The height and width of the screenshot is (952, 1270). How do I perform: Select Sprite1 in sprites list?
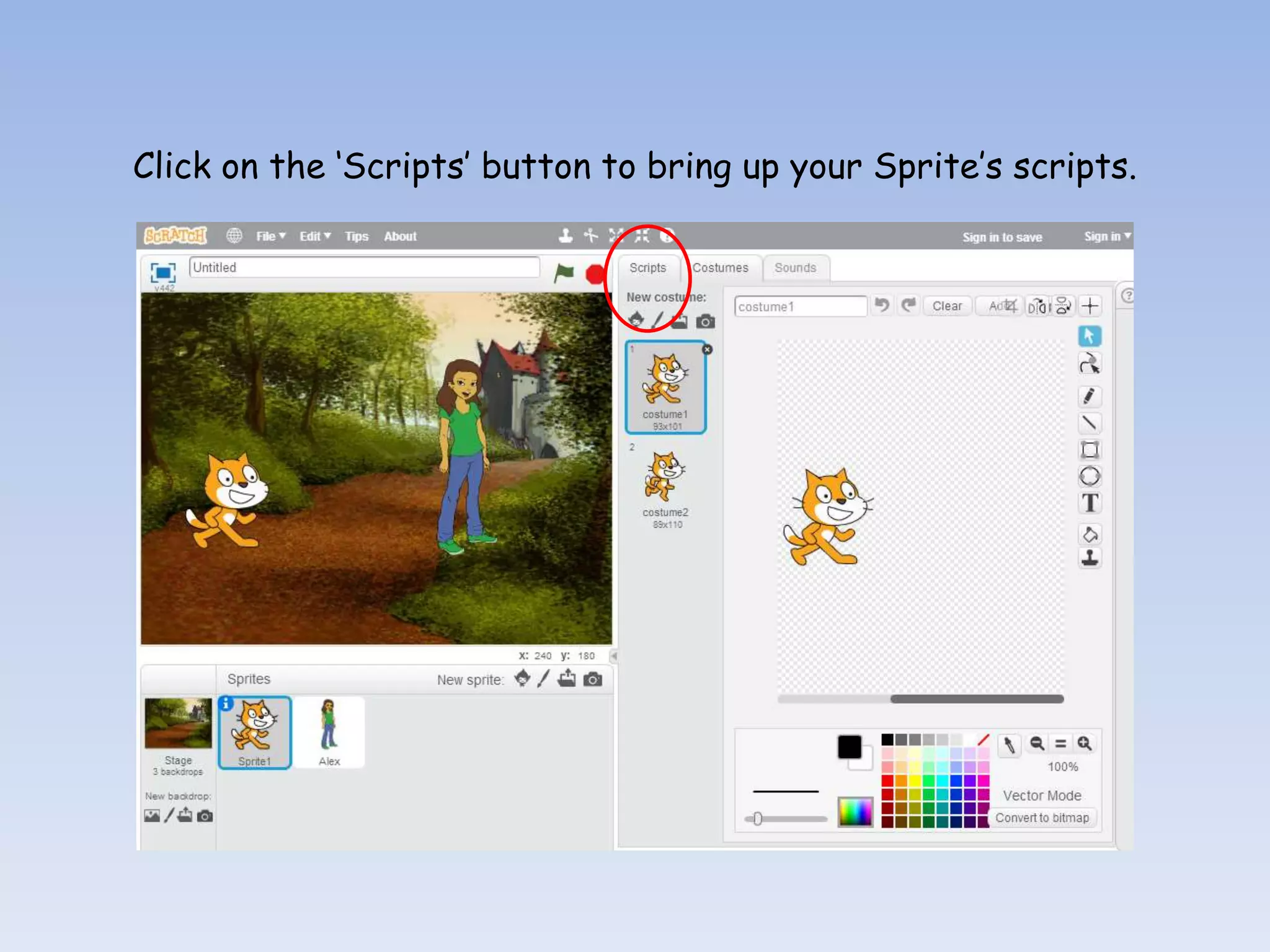(254, 733)
